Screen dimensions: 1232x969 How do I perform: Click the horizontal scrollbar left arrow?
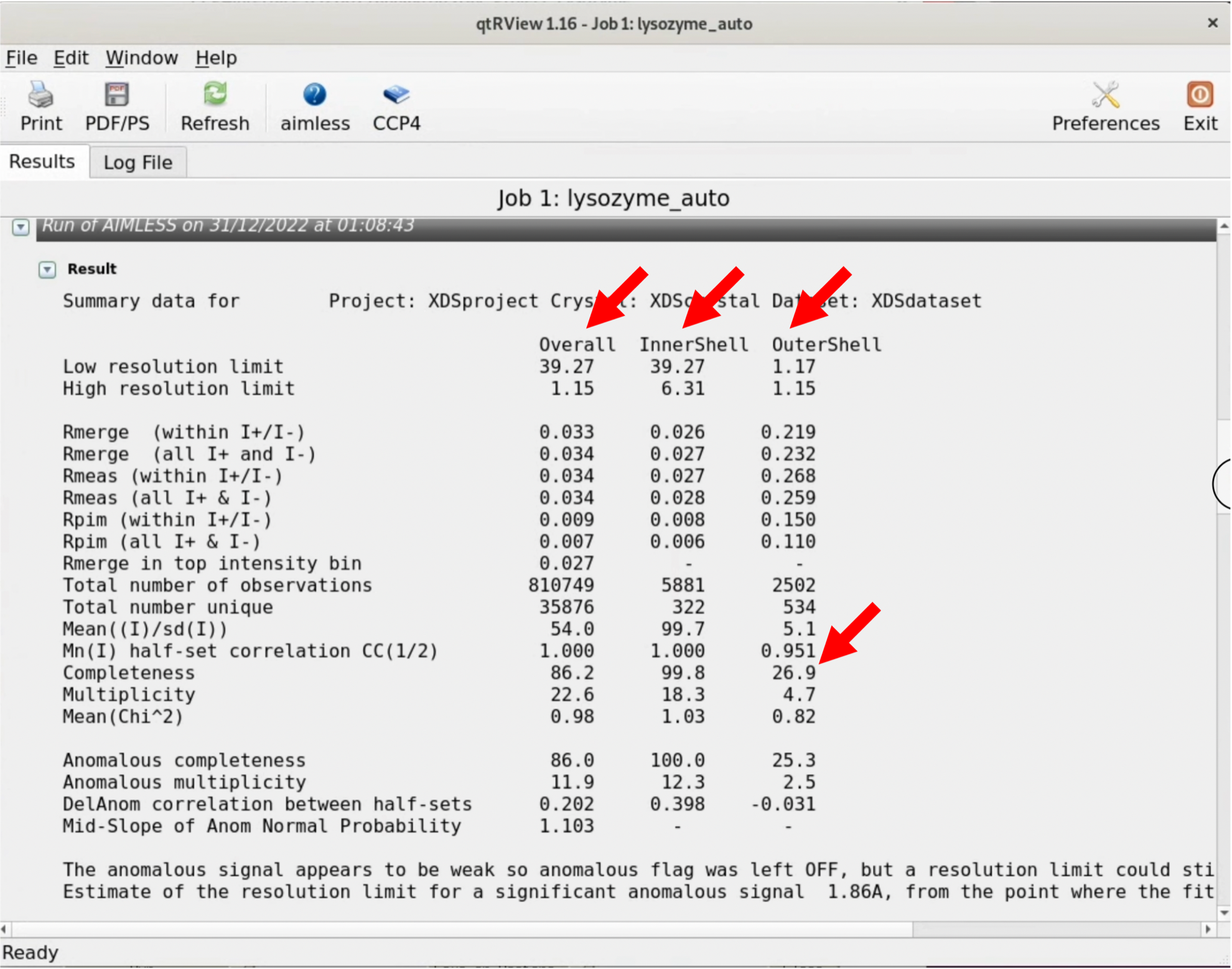pos(4,929)
